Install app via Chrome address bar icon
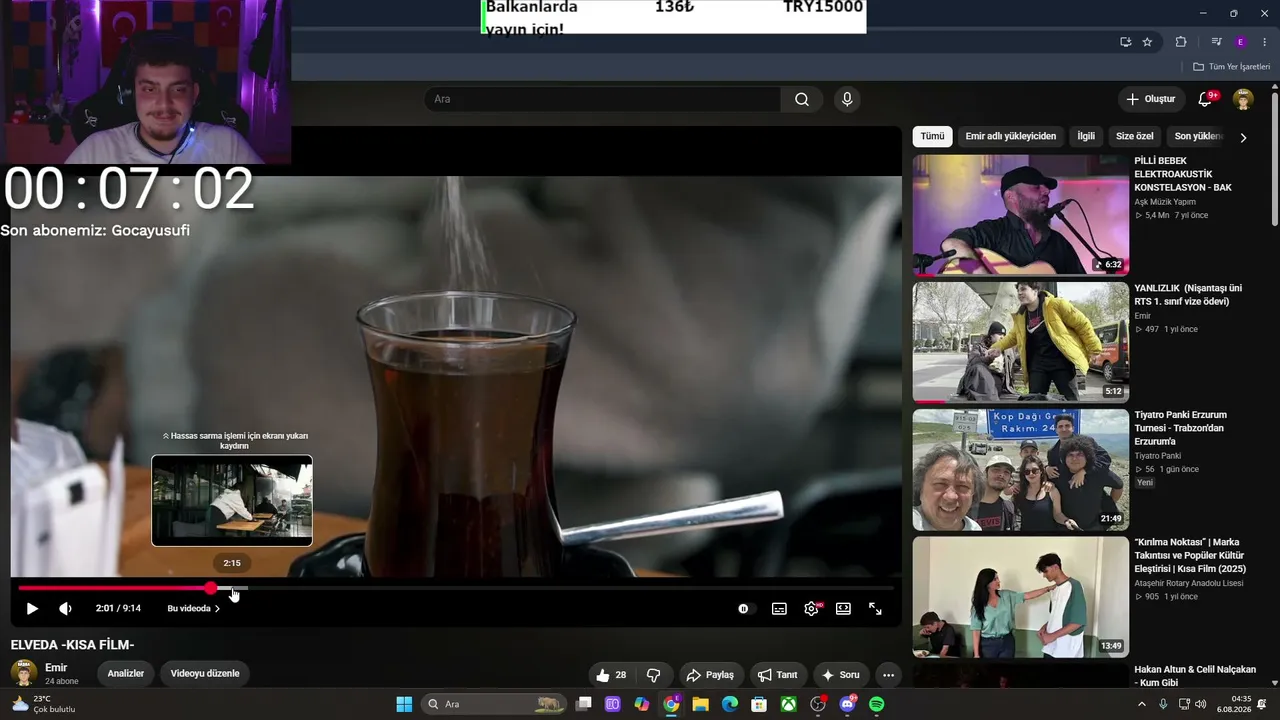1280x720 pixels. (1125, 42)
